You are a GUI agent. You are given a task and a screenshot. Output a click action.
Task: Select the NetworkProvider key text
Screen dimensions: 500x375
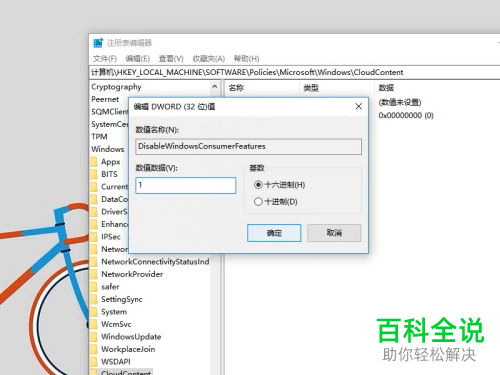132,274
